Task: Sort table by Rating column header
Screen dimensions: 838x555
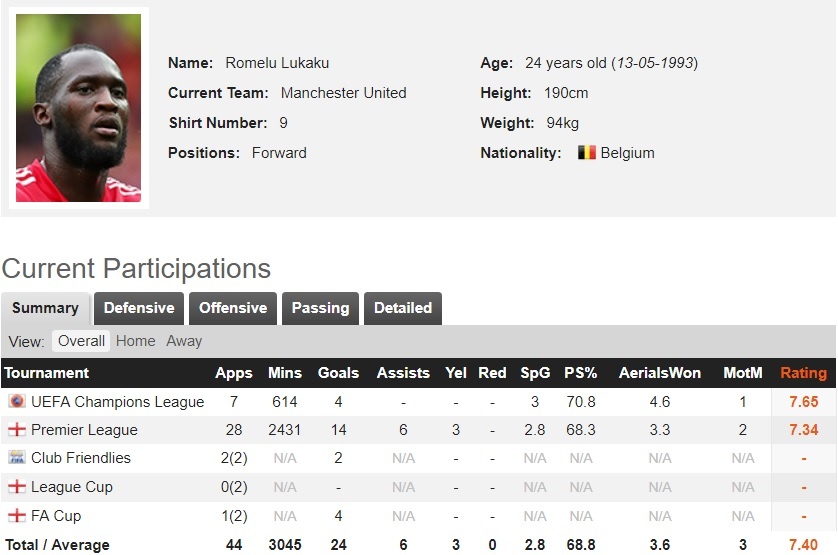Action: [x=803, y=373]
